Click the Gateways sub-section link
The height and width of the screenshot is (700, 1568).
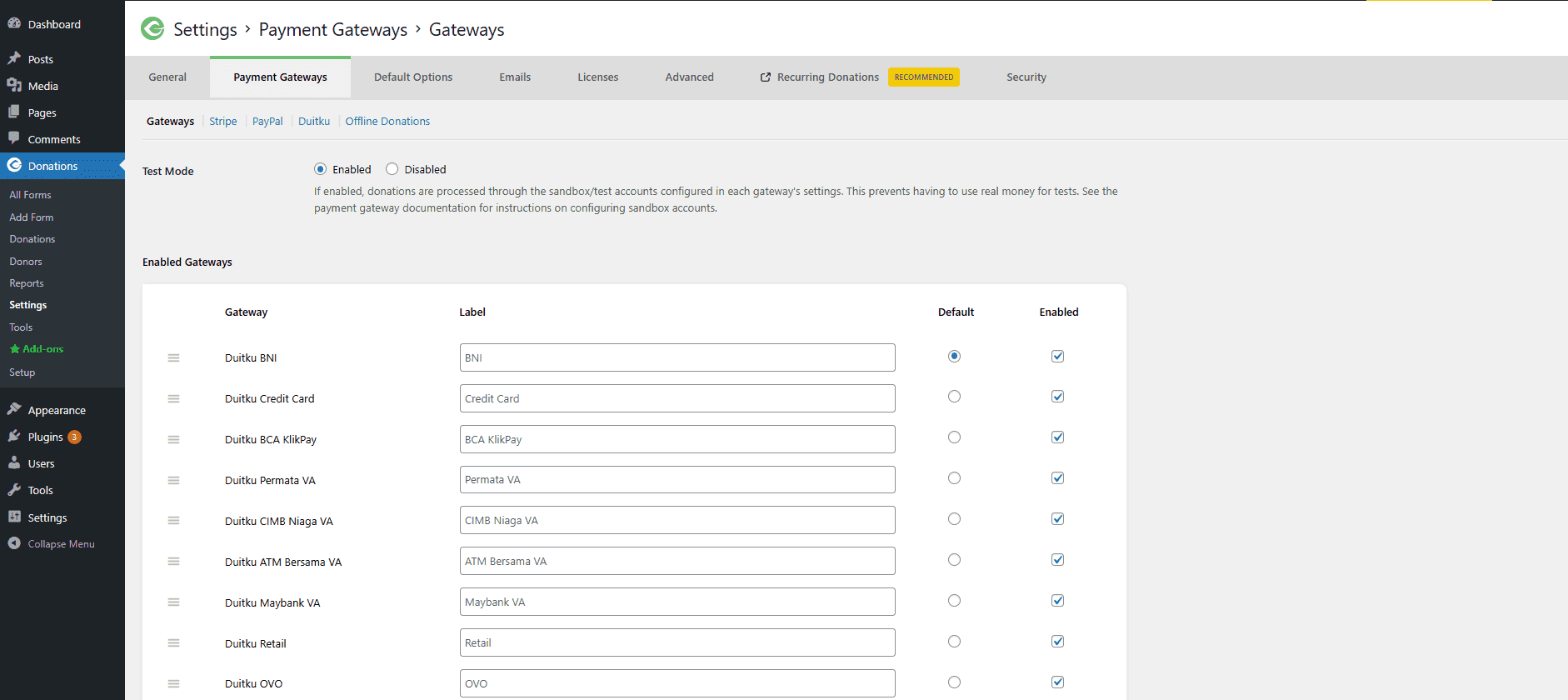click(x=170, y=122)
